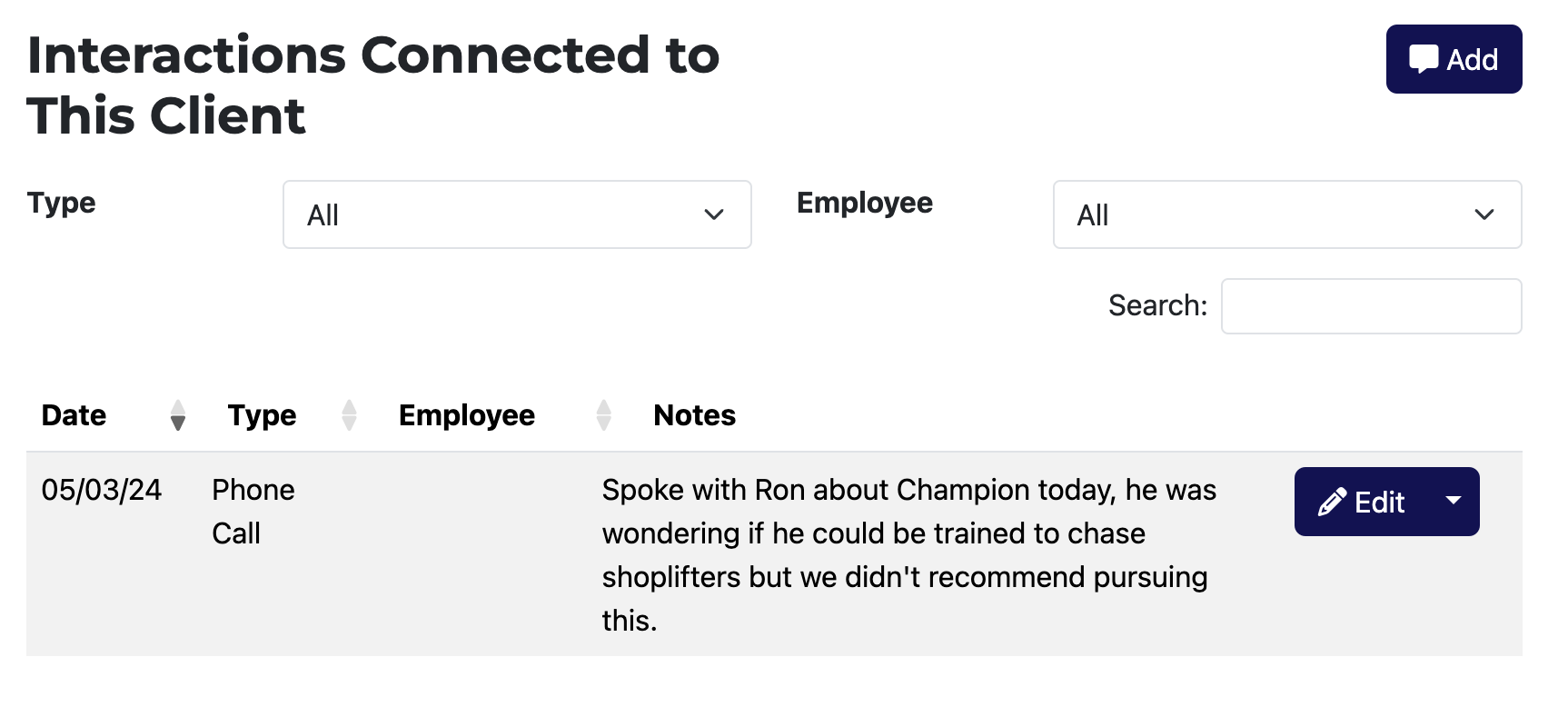Edit the 05/03/24 phone call interaction

1362,502
